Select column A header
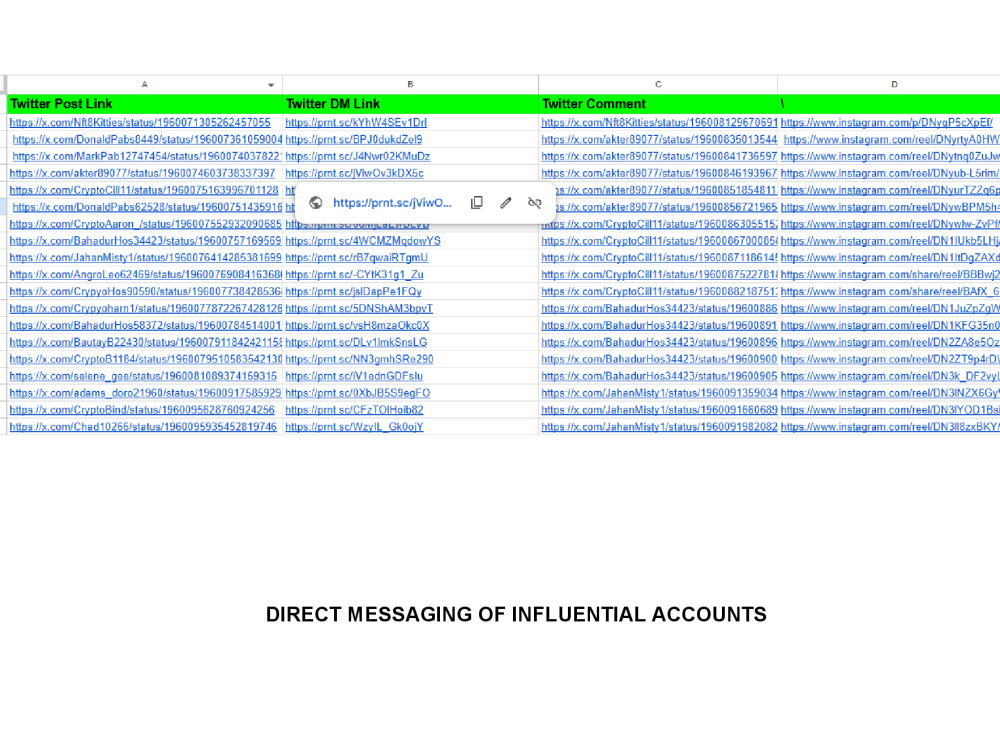Viewport: 1000px width, 750px height. pyautogui.click(x=145, y=84)
